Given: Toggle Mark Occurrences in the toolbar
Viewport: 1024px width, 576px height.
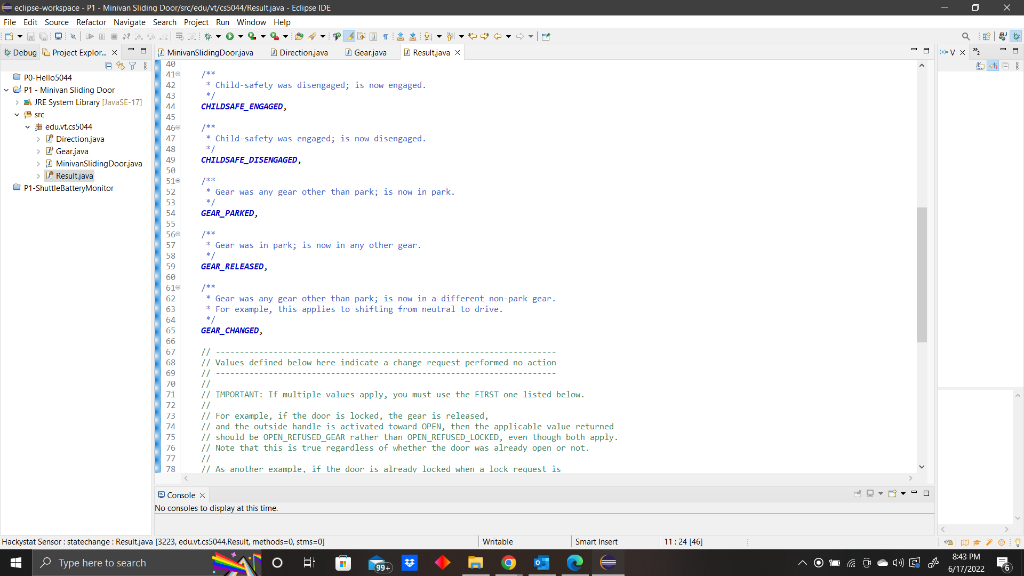Looking at the screenshot, I should pyautogui.click(x=348, y=35).
